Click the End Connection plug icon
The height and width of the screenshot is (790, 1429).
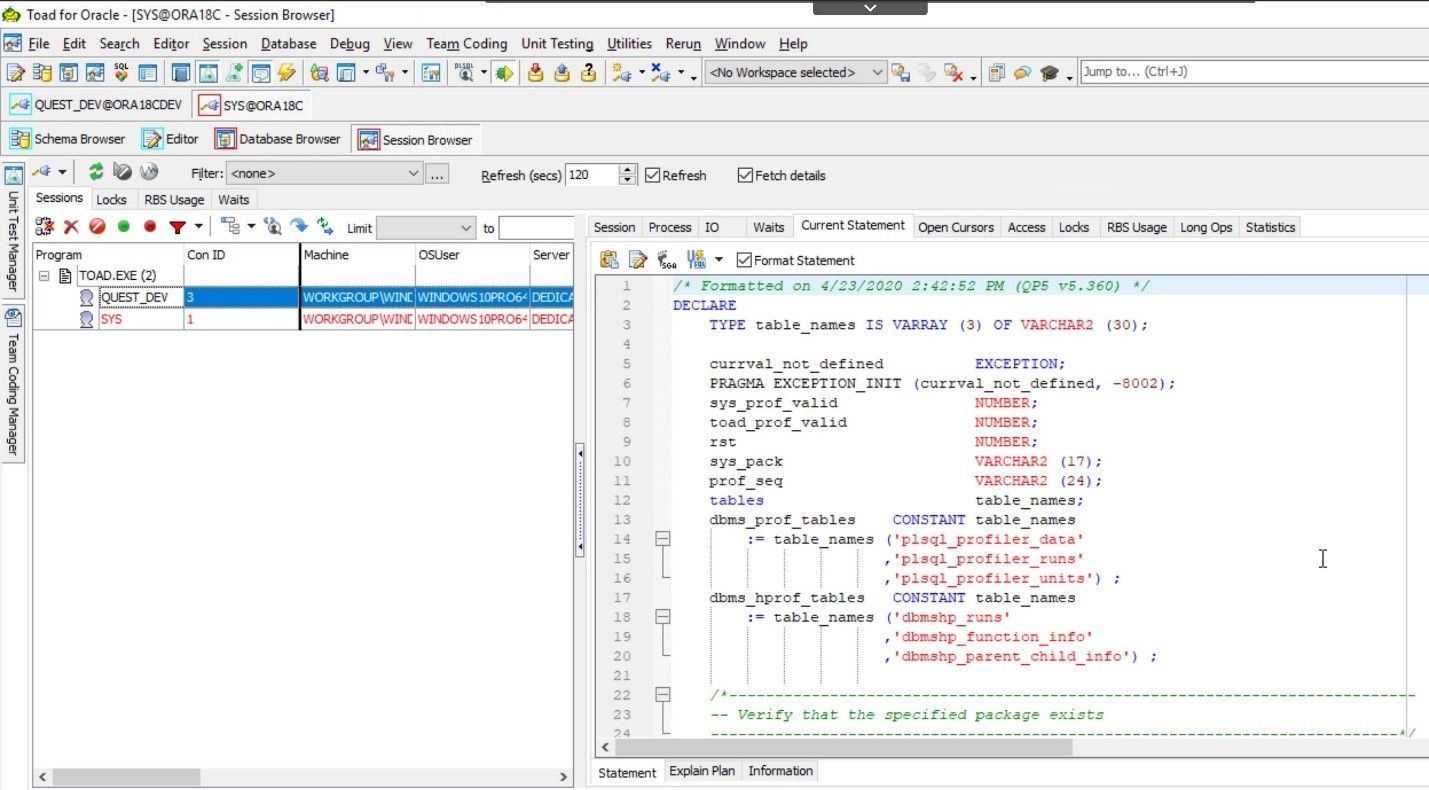coord(660,72)
